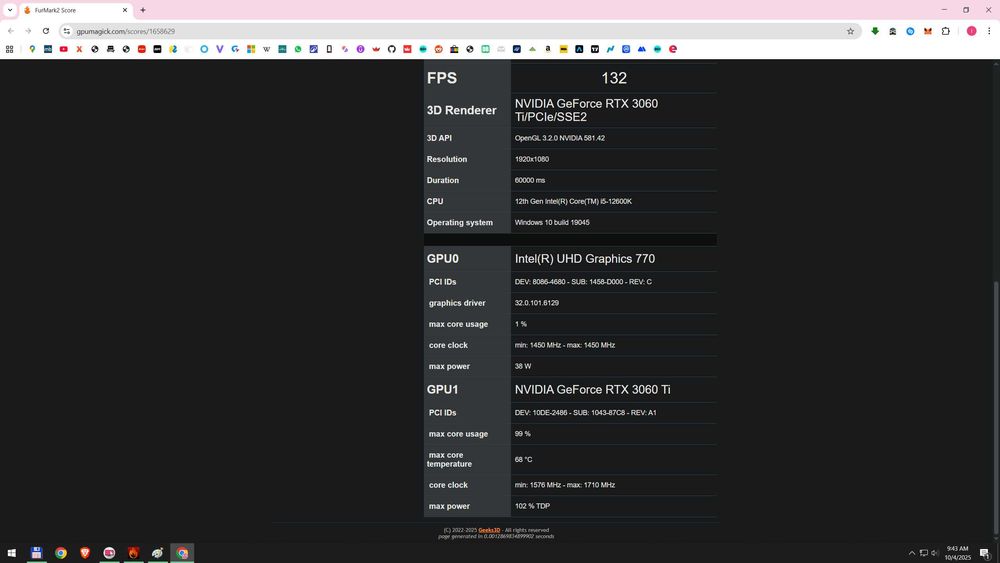Select the GPU0 PCI IDs value
Image resolution: width=1000 pixels, height=563 pixels.
point(583,281)
